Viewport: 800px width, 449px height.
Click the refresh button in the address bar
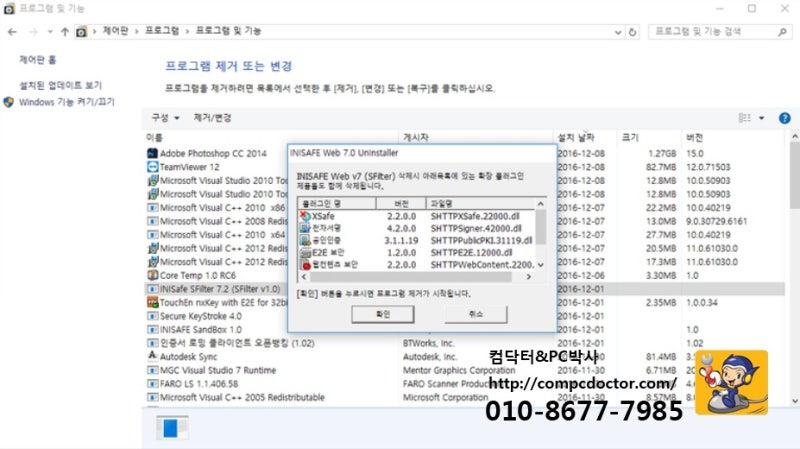633,32
